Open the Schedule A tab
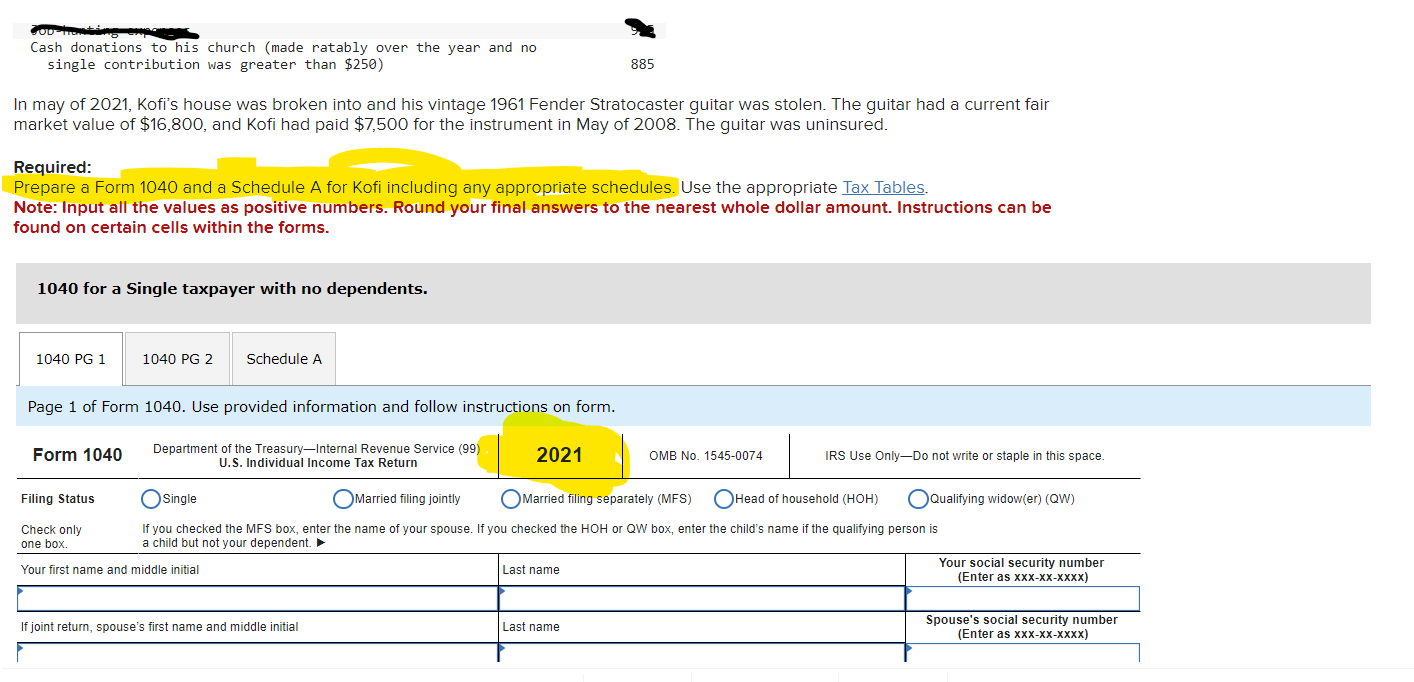This screenshot has width=1414, height=682. pyautogui.click(x=283, y=358)
